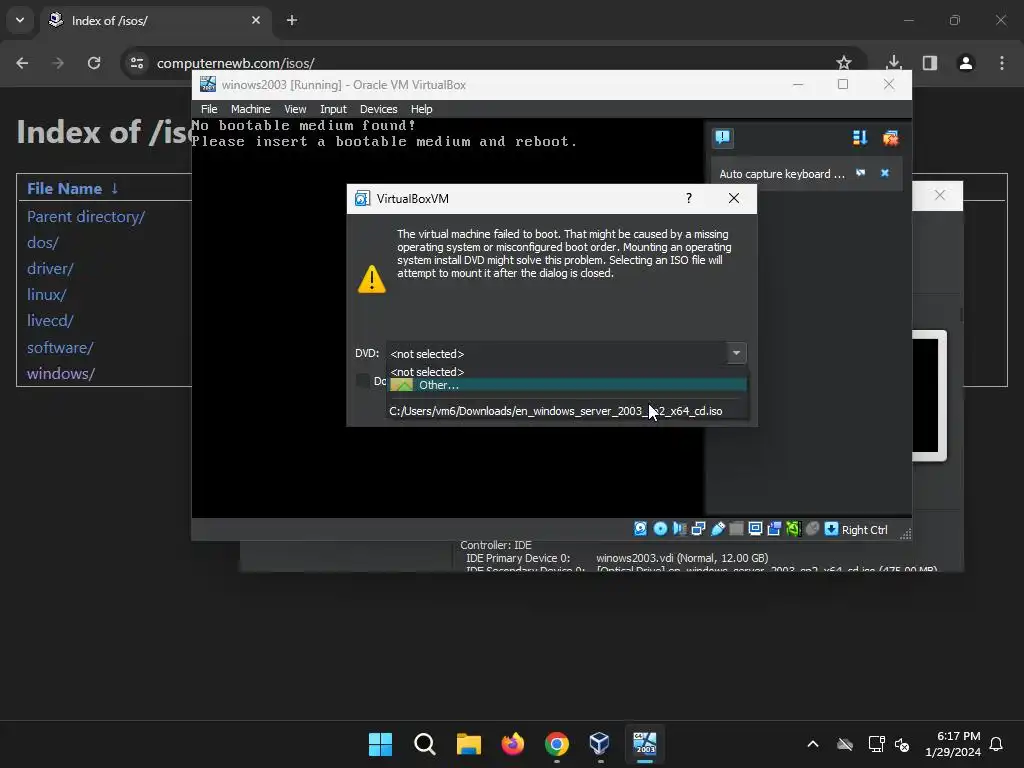Click the notification sort order icon
This screenshot has height=768, width=1024.
(x=860, y=138)
